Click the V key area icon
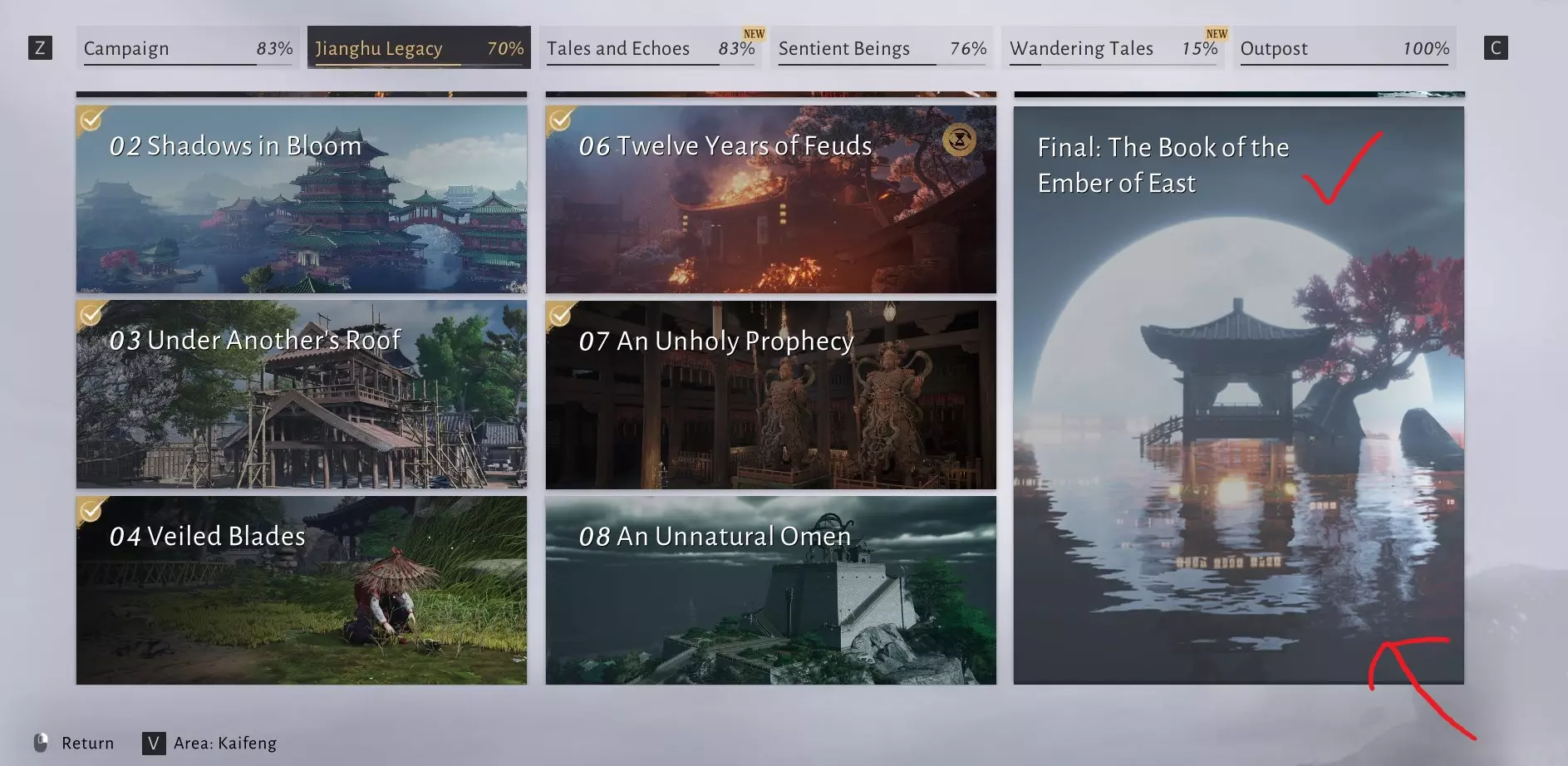 pos(154,743)
